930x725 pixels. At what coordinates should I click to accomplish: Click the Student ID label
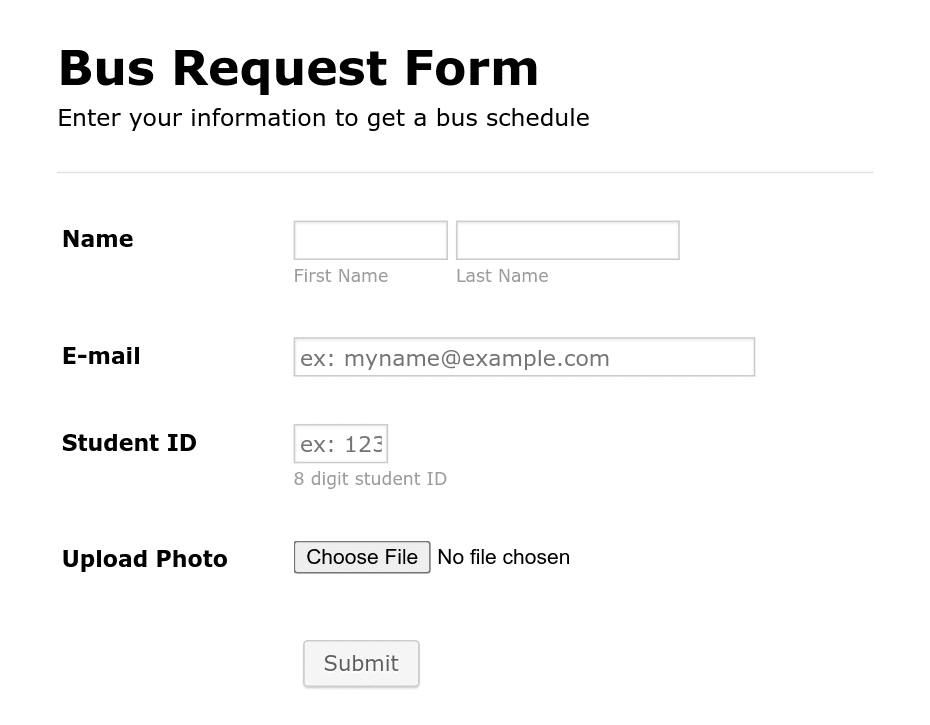129,443
